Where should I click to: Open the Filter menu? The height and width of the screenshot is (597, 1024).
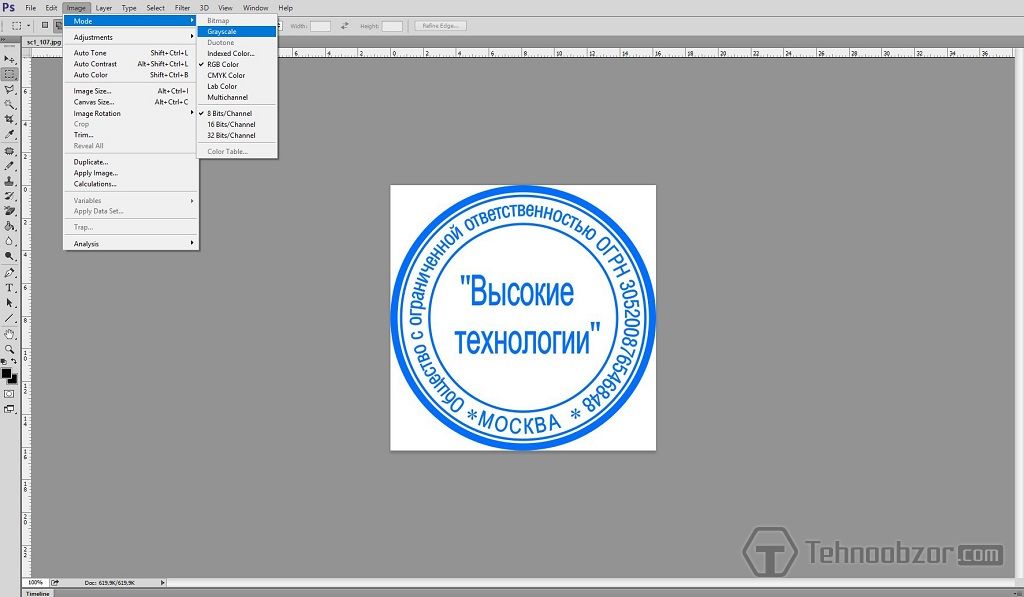[182, 8]
